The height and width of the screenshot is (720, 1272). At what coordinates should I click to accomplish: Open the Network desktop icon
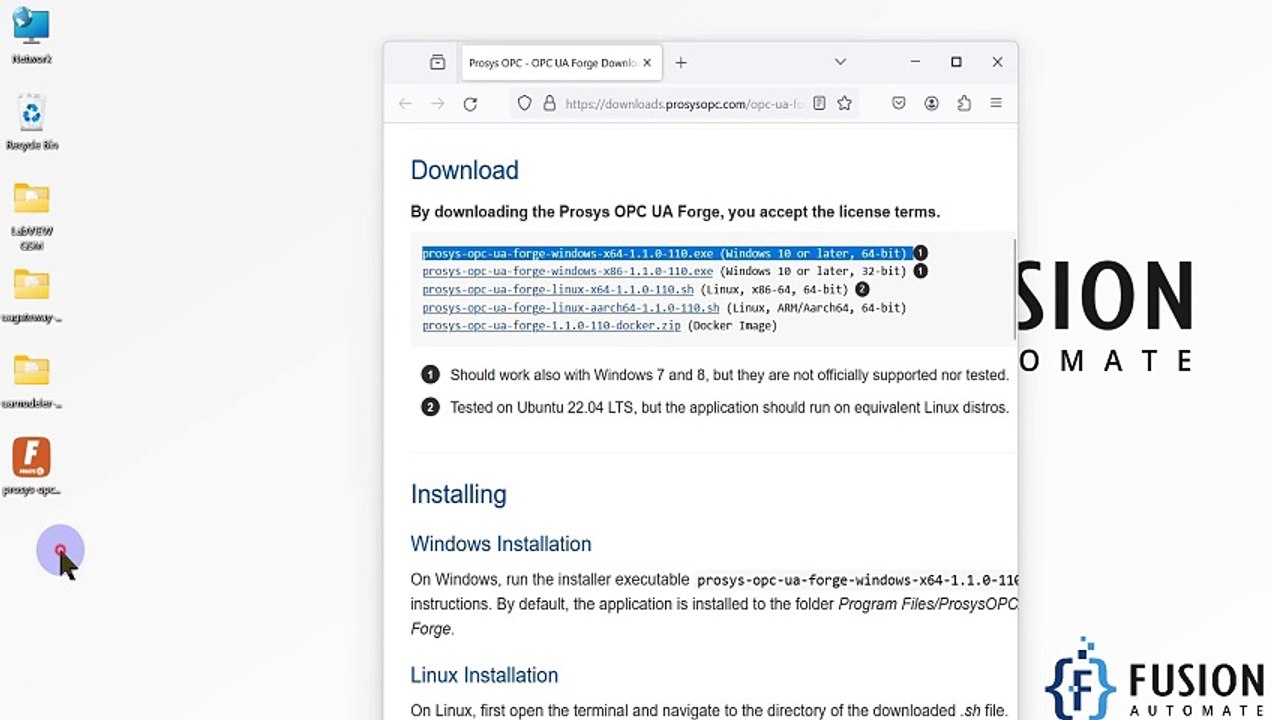click(x=32, y=35)
